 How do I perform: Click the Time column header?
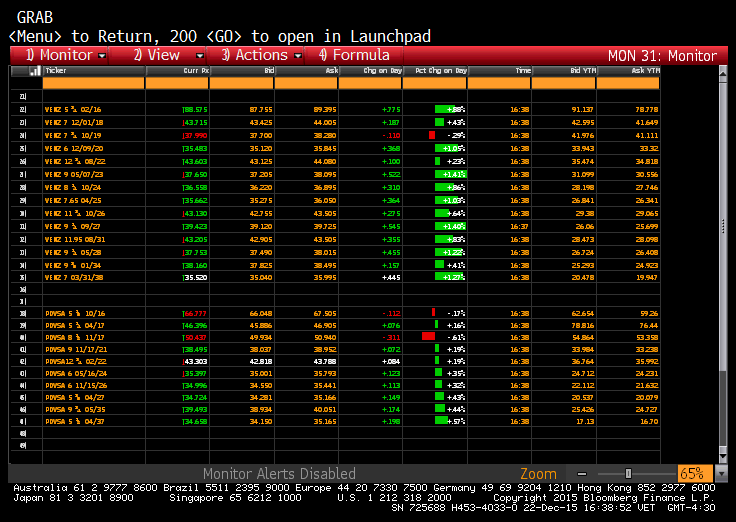tap(499, 71)
